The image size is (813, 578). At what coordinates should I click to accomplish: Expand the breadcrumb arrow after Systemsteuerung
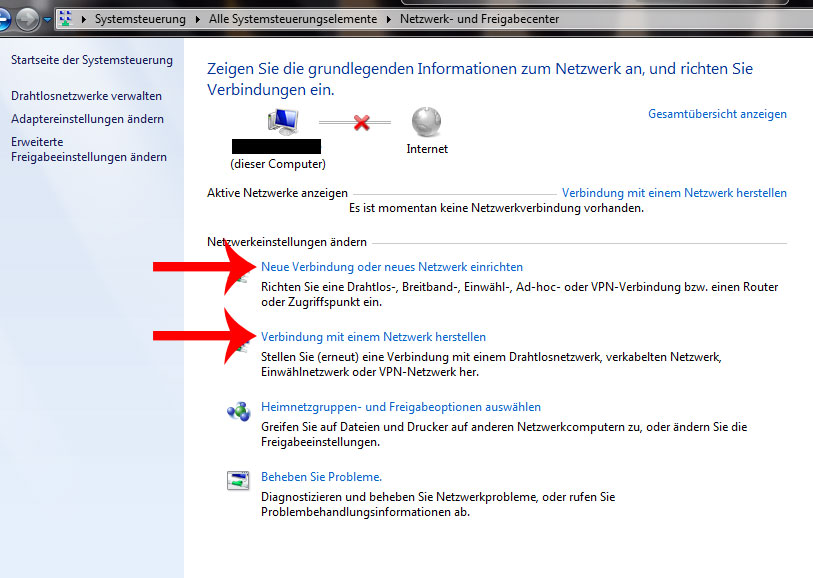tap(197, 19)
